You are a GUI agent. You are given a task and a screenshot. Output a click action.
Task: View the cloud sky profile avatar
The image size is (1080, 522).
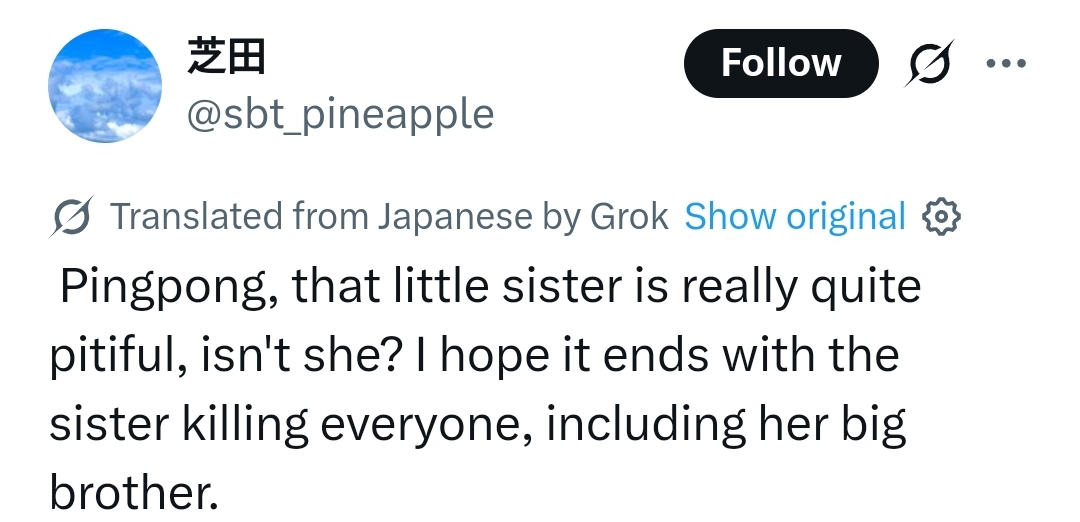click(105, 85)
